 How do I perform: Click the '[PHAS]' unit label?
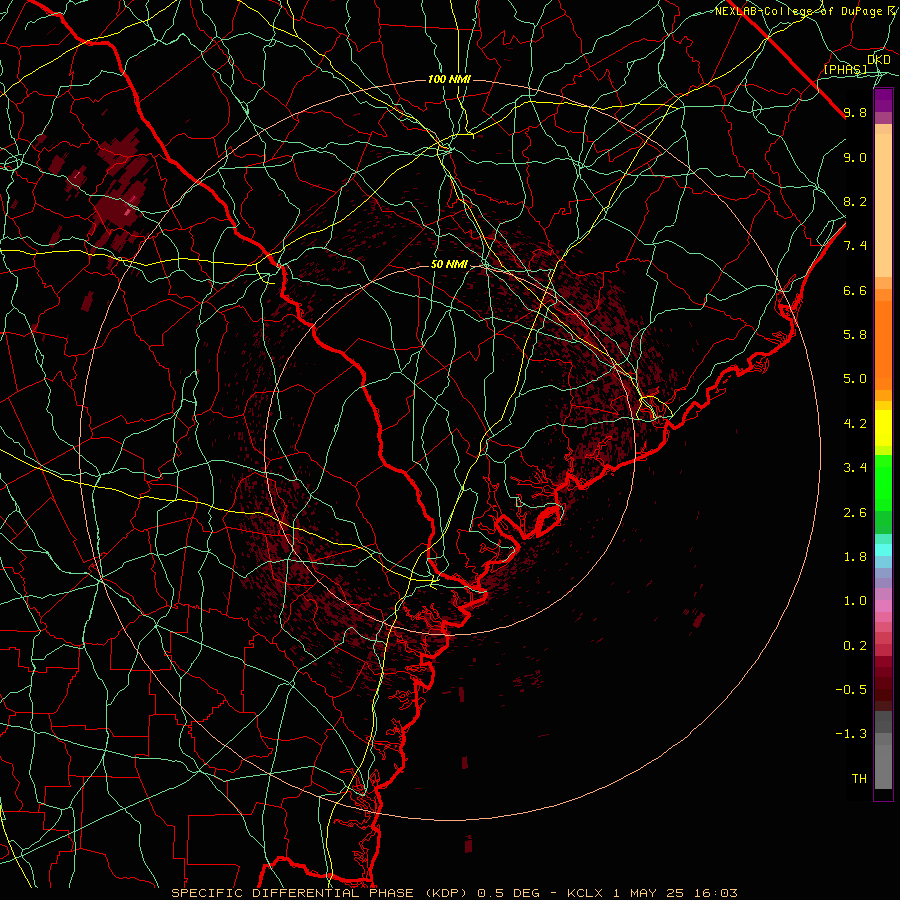pos(845,70)
